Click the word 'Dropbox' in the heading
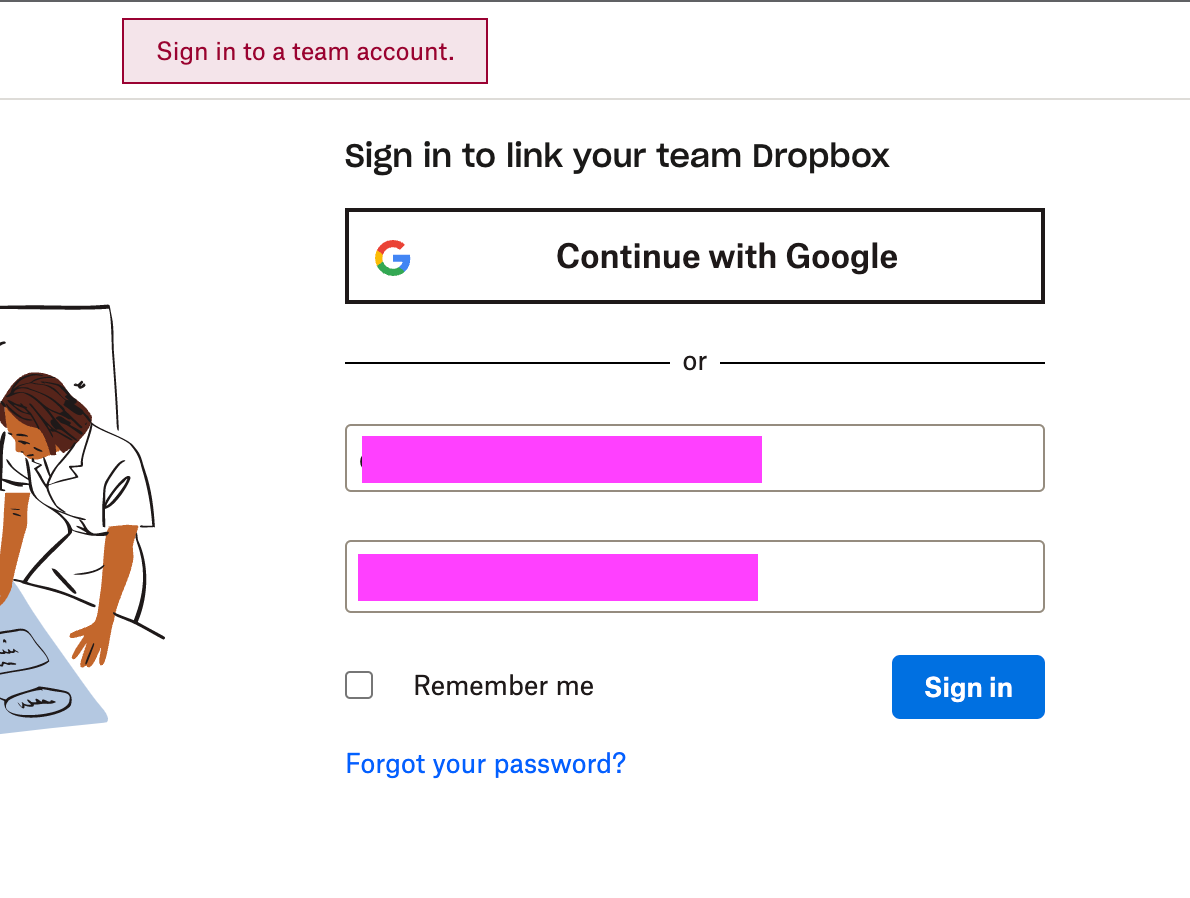 tap(820, 157)
